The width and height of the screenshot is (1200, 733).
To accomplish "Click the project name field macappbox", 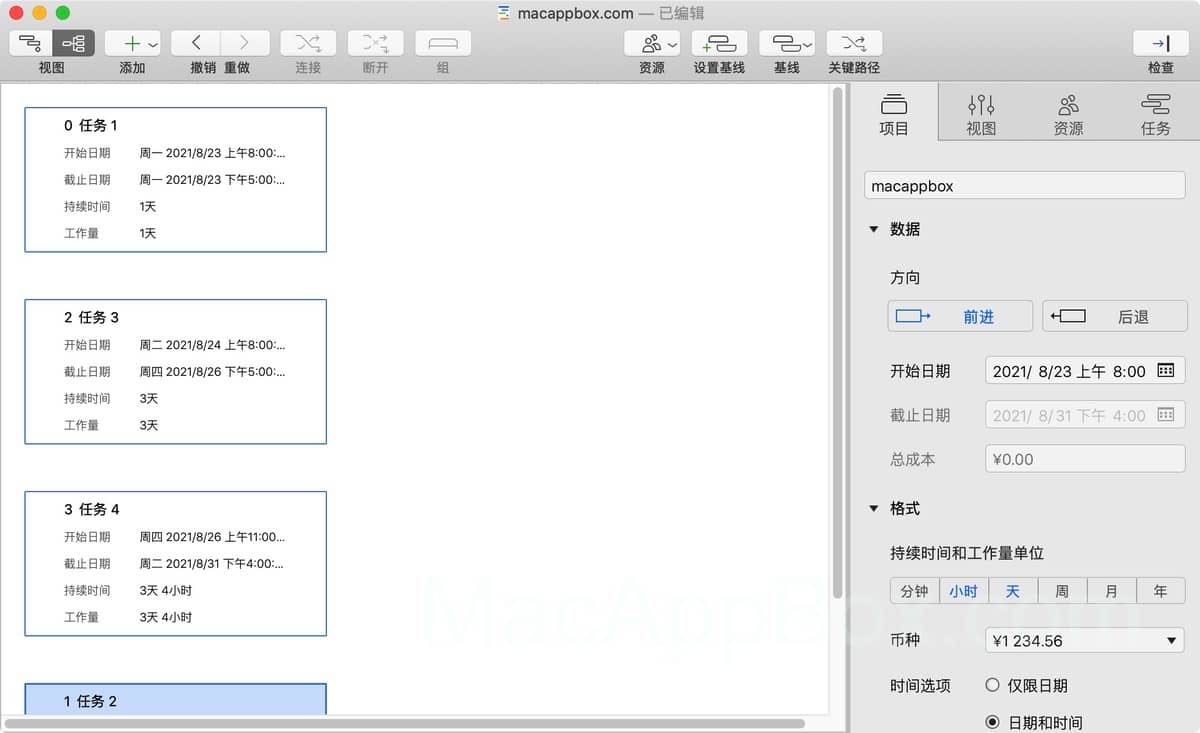I will tap(1024, 186).
